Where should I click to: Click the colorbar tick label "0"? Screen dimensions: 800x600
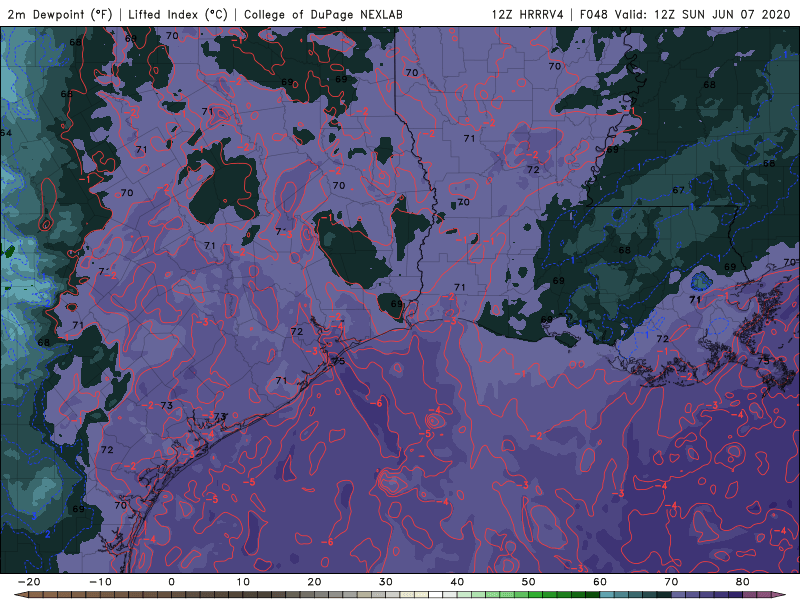tap(171, 582)
